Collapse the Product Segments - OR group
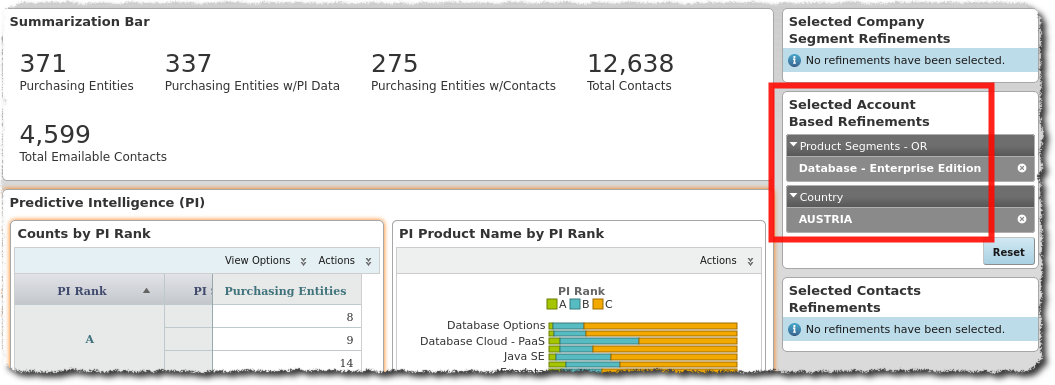 tap(794, 145)
